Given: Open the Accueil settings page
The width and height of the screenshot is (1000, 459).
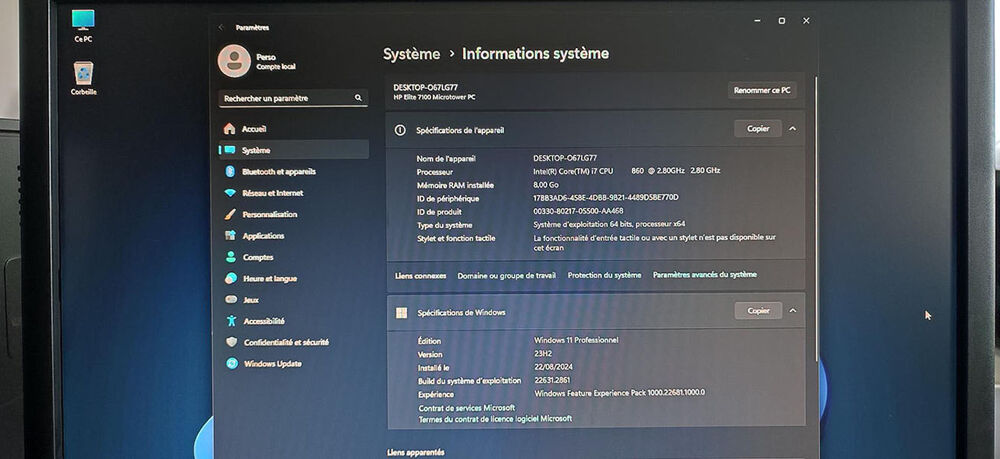Looking at the screenshot, I should click(294, 129).
